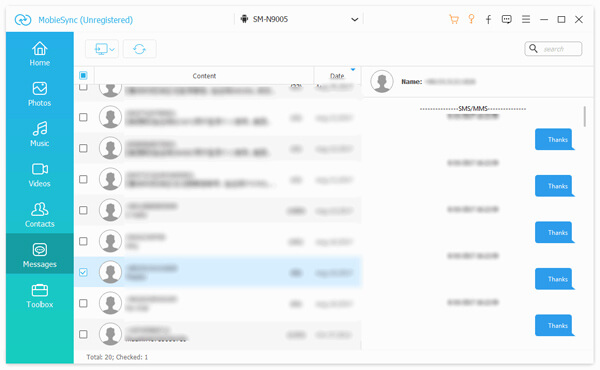Open the Contacts section
The height and width of the screenshot is (370, 600).
[39, 215]
